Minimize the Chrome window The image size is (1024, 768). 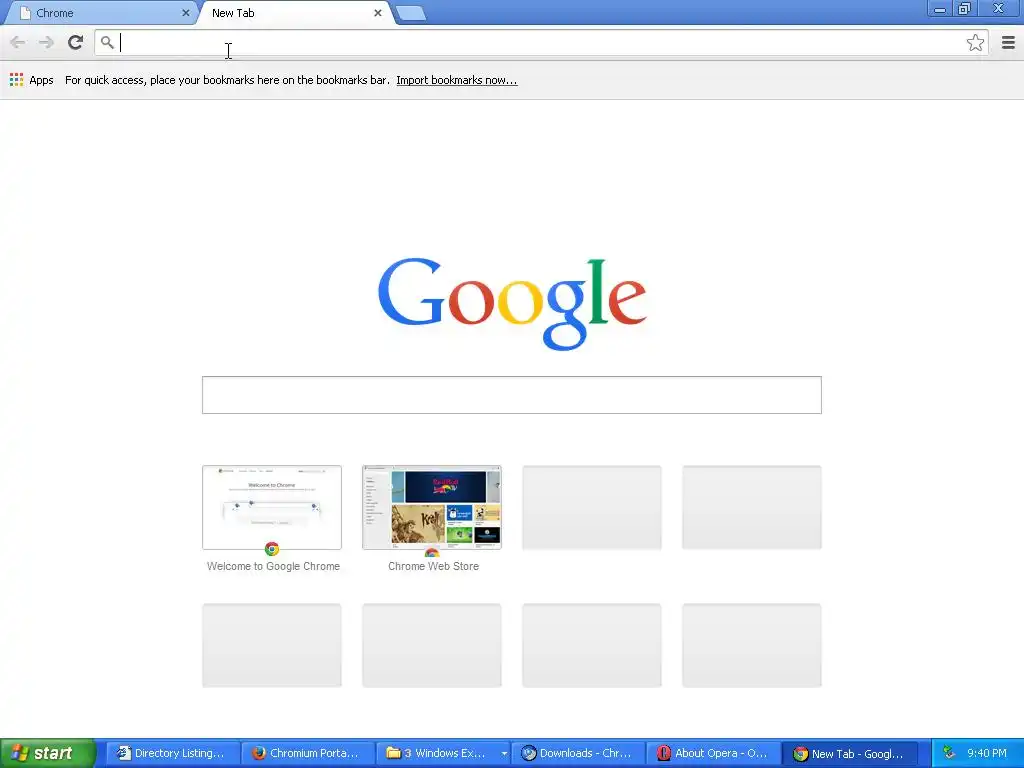coord(940,8)
